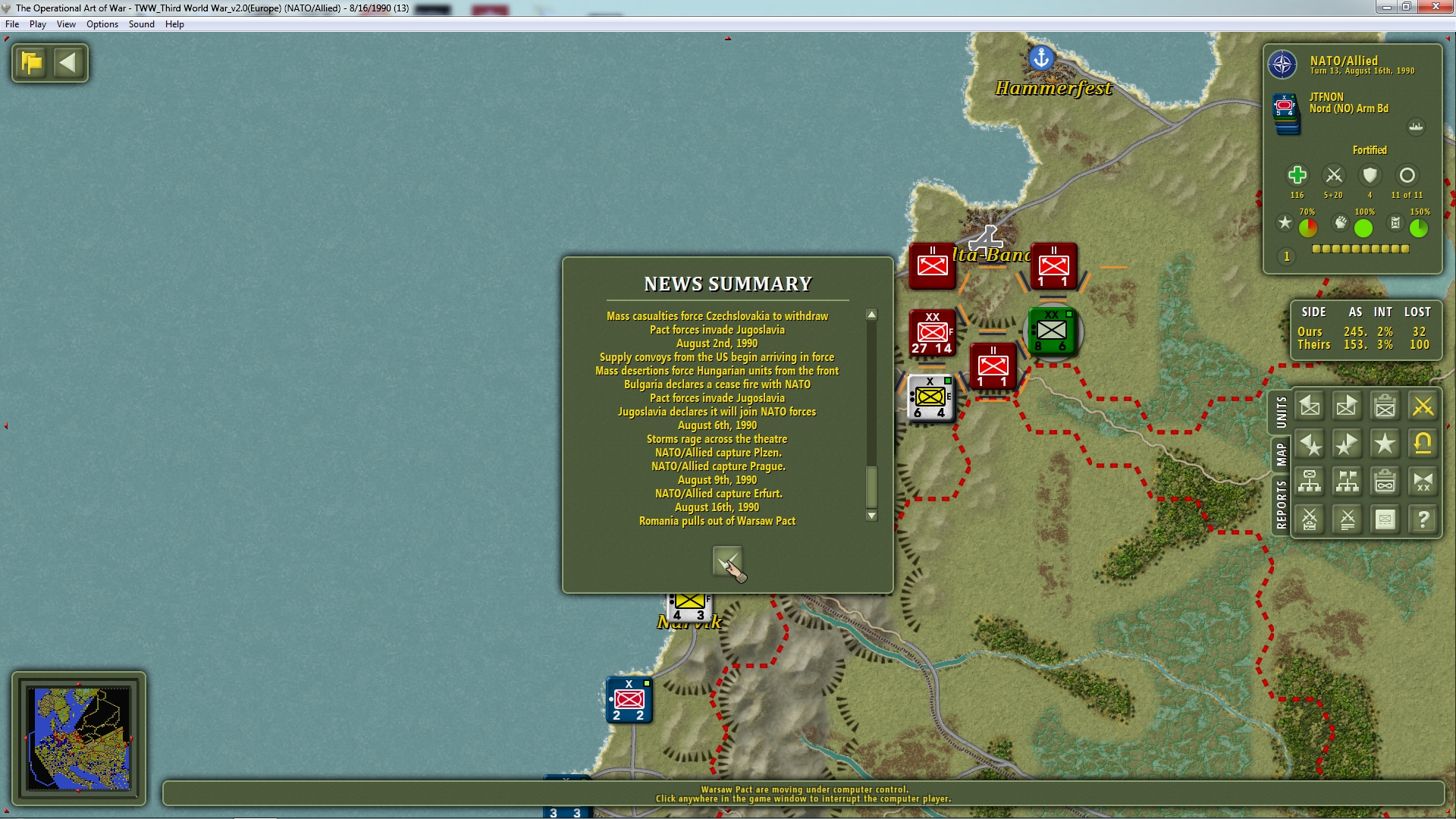
Task: Click the yellow crossed swords attack button
Action: tap(1423, 406)
